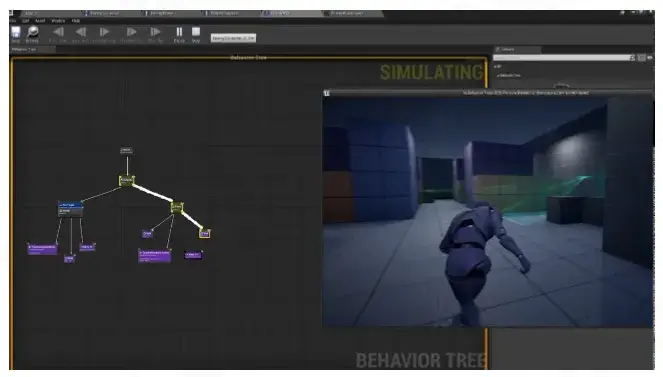Screen dimensions: 663x377
Task: Click the property matrix grid icon
Action: tap(641, 57)
